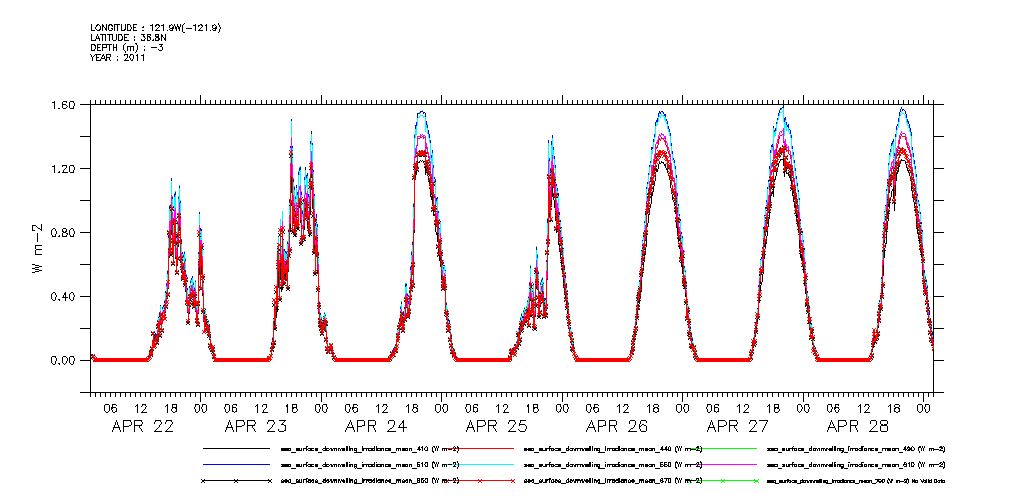Click the irradiance_mean_670 legend label
This screenshot has height=504, width=1009.
tap(613, 481)
